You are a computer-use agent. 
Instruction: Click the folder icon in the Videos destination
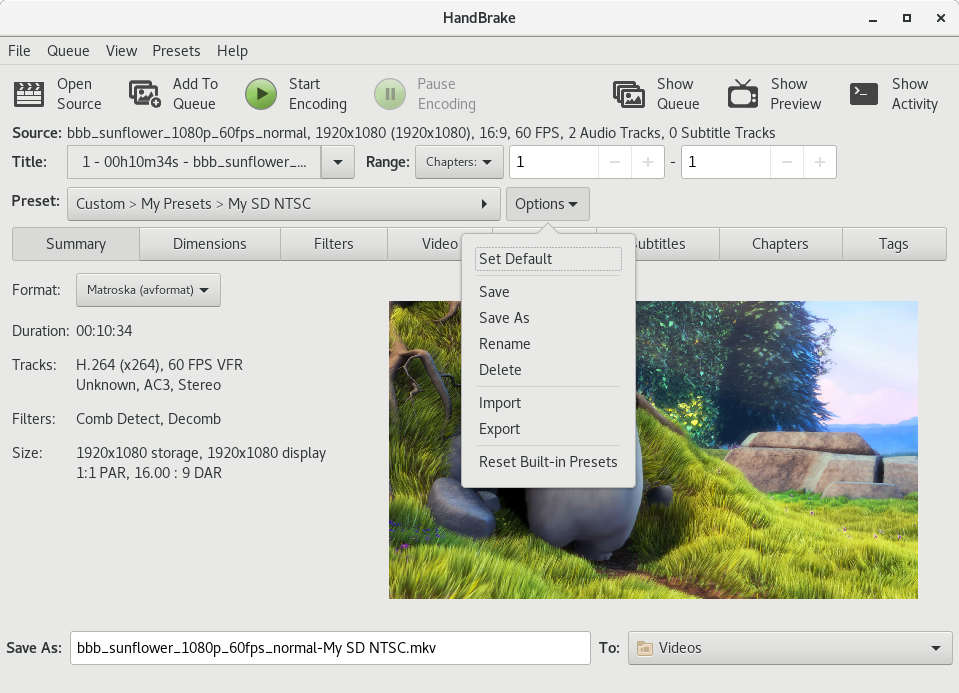point(645,648)
